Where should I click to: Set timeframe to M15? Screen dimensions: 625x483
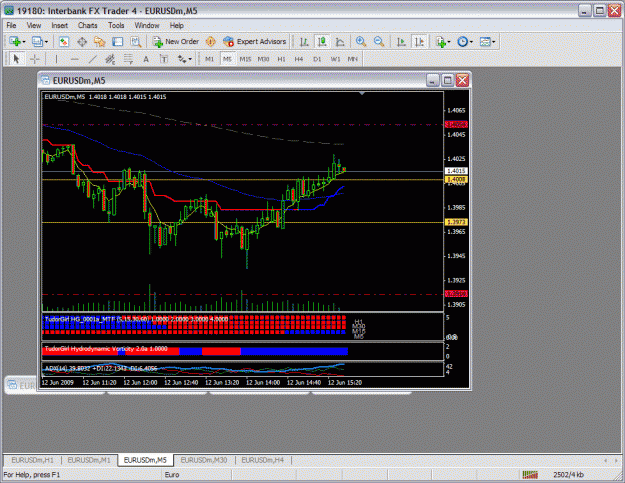click(245, 59)
